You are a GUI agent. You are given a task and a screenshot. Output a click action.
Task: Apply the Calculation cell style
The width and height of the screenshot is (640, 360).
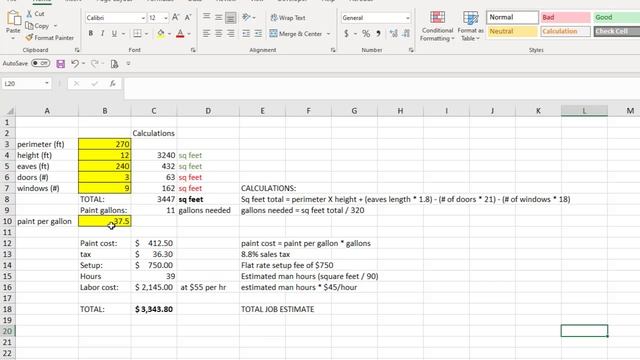point(565,31)
